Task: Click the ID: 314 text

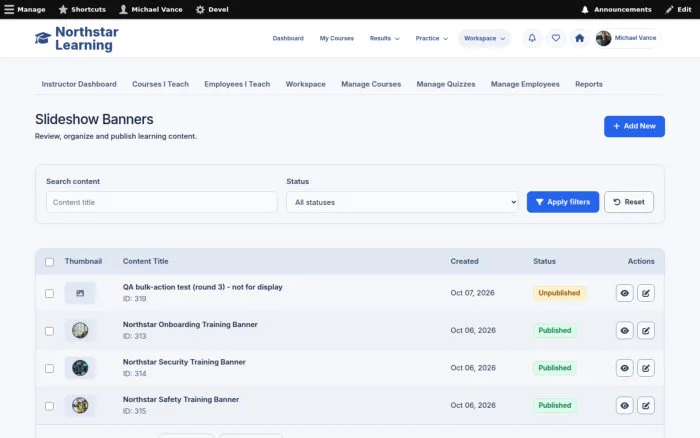Action: [134, 374]
